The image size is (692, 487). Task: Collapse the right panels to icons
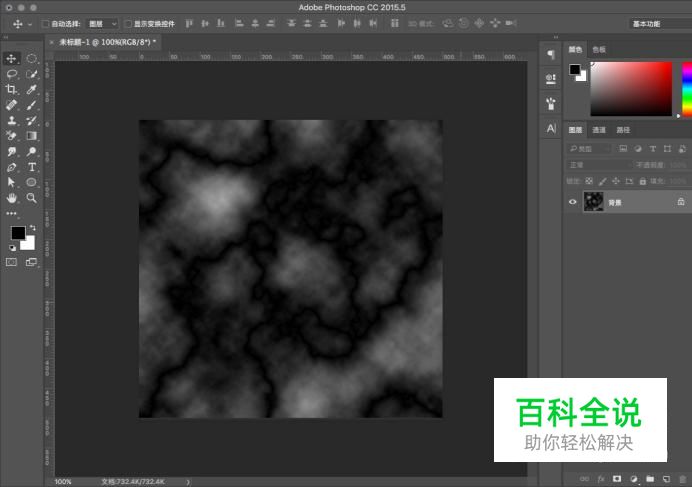click(x=556, y=38)
